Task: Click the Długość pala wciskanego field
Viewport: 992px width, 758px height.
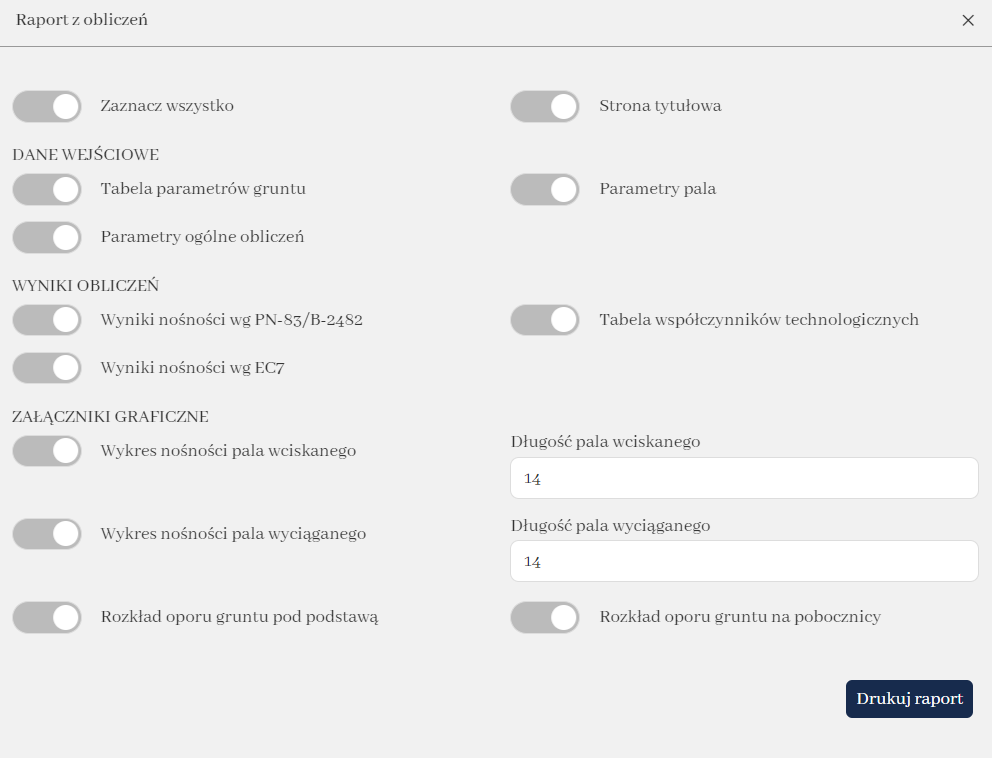Action: click(744, 478)
